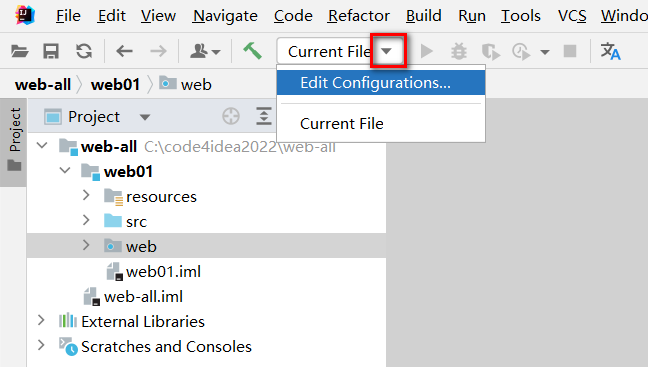
Task: Click the Debug bug icon
Action: [x=459, y=52]
